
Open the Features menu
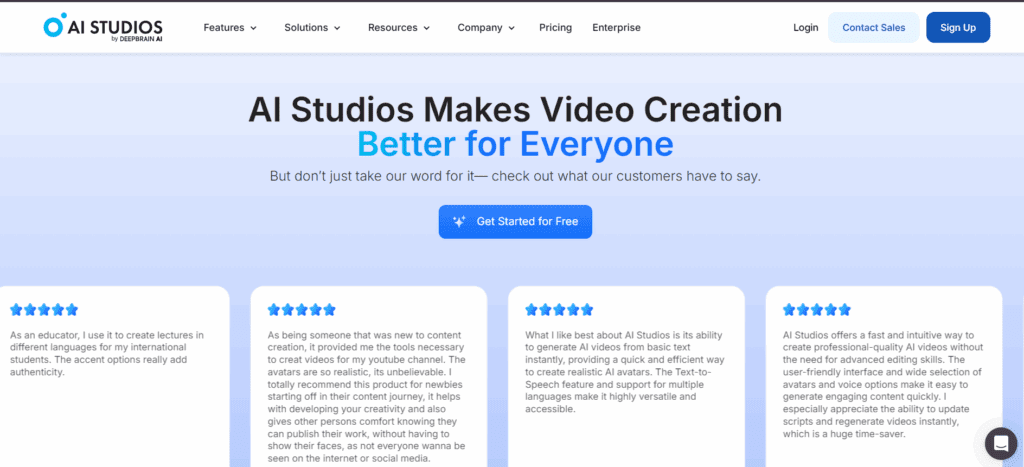(x=230, y=27)
